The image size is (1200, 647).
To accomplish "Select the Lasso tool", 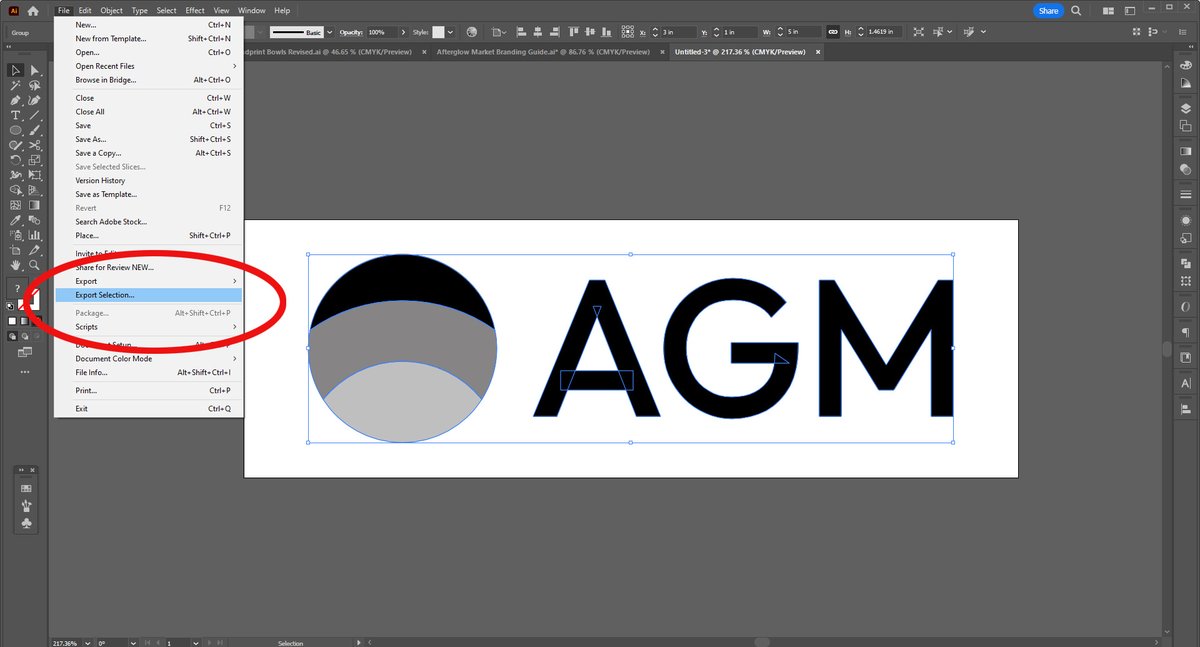I will coord(34,85).
